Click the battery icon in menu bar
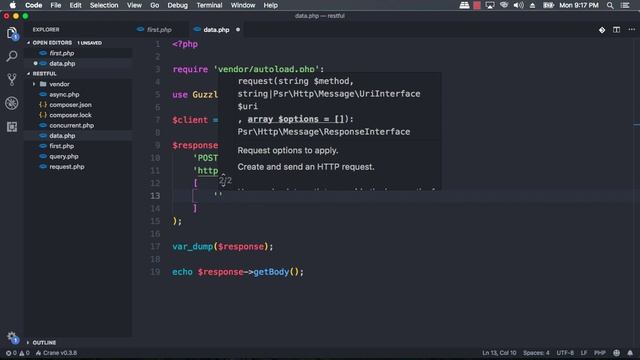Viewport: 640px width, 360px height. (548, 5)
